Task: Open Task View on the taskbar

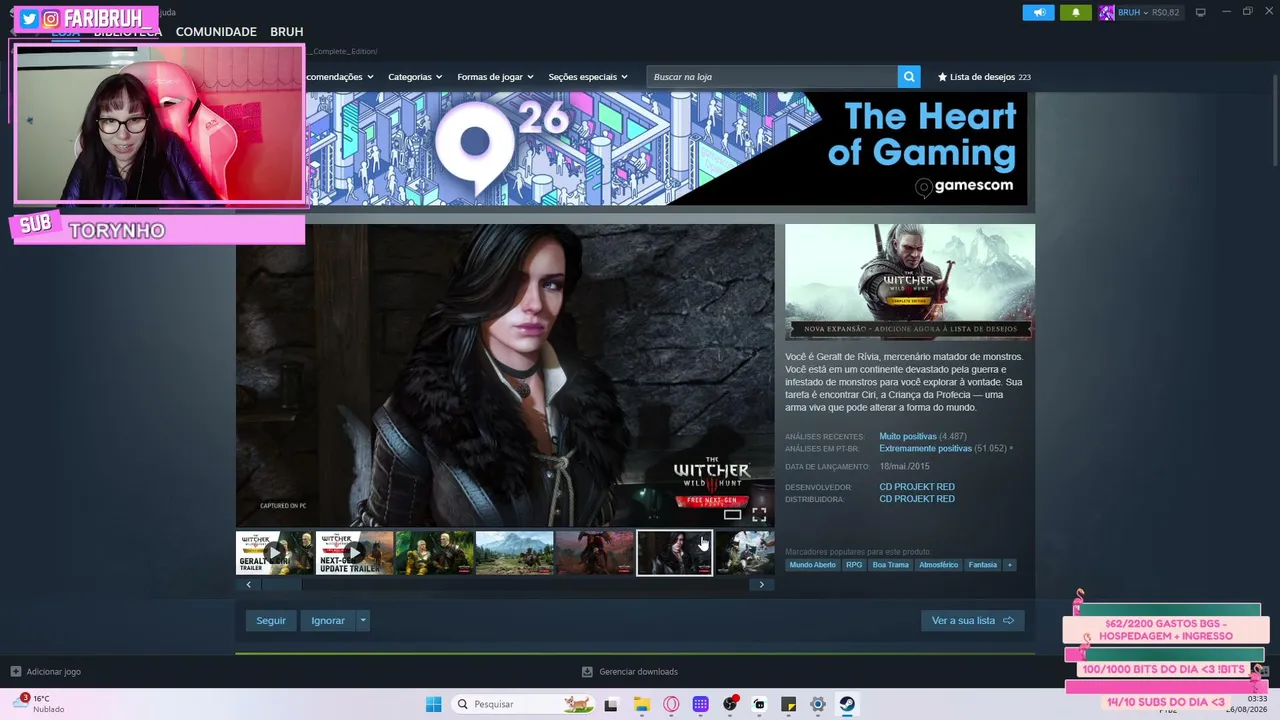Action: pyautogui.click(x=611, y=704)
